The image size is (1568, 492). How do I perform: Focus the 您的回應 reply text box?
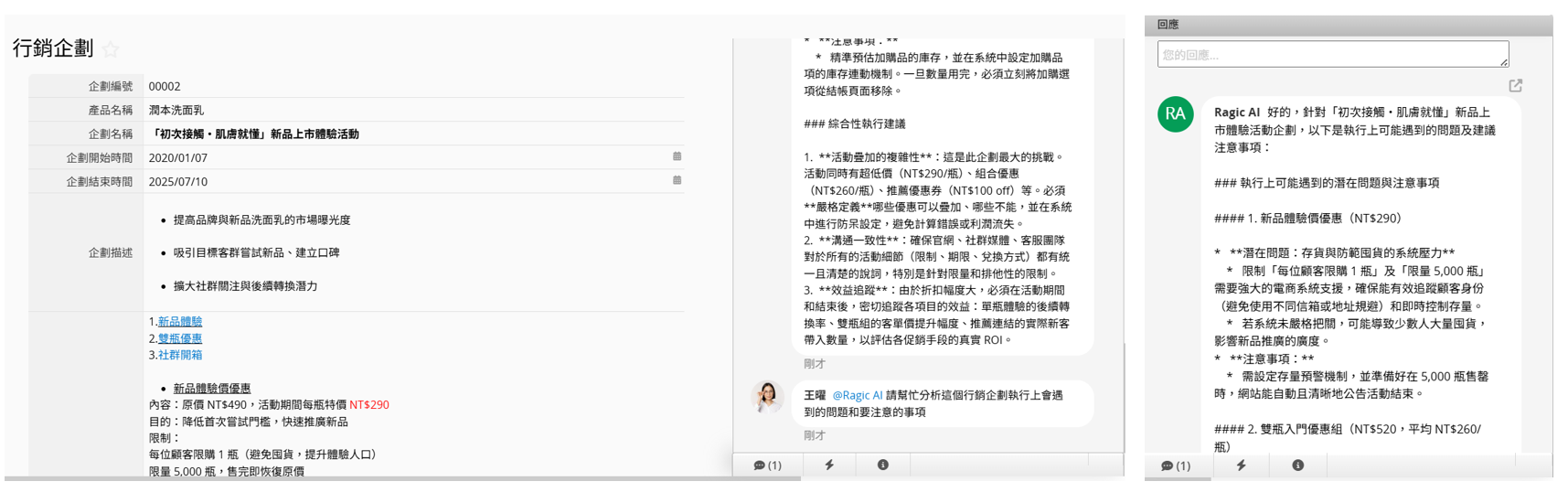[x=1332, y=54]
